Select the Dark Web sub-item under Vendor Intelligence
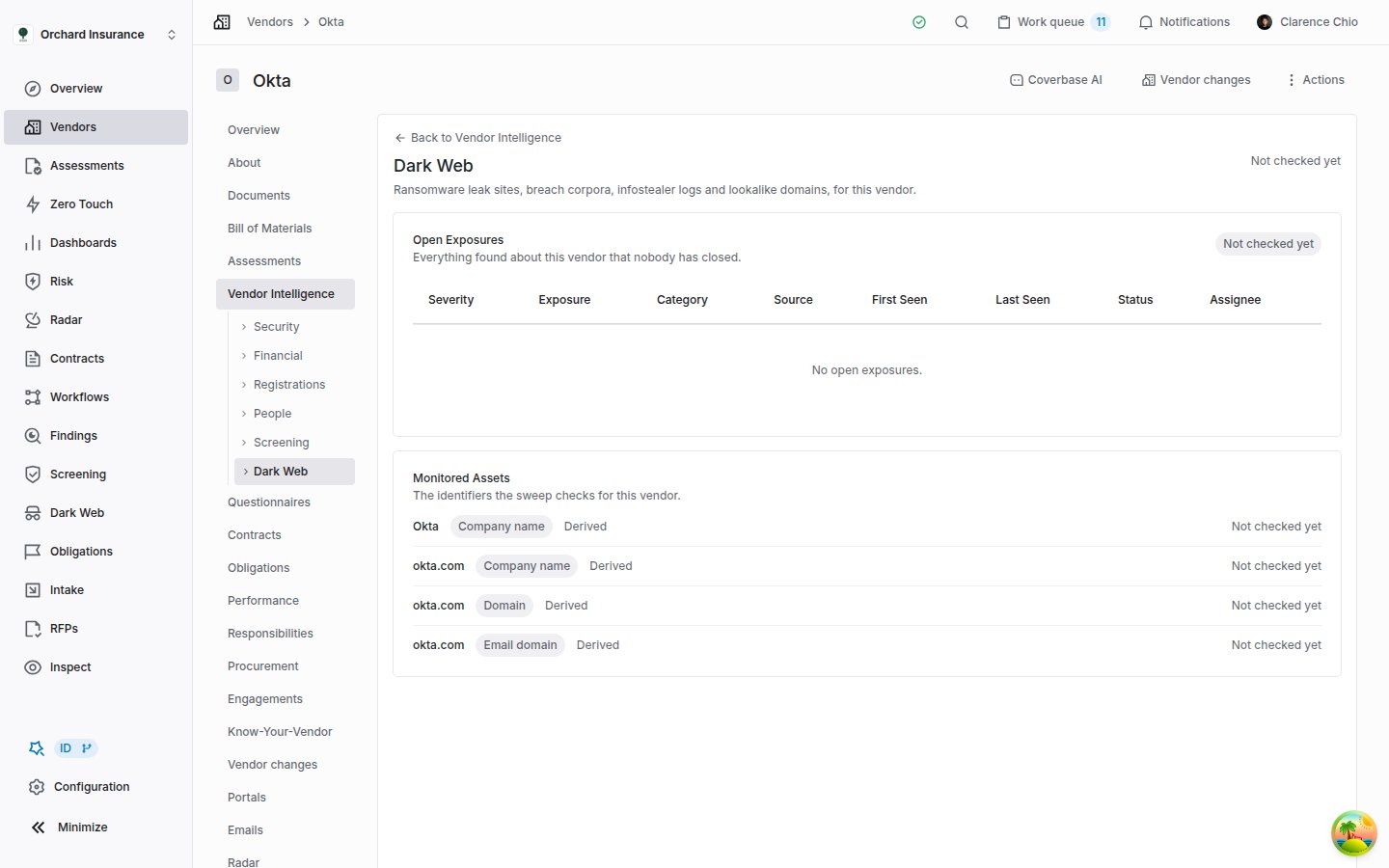Screen dimensions: 1389x868 (295, 472)
